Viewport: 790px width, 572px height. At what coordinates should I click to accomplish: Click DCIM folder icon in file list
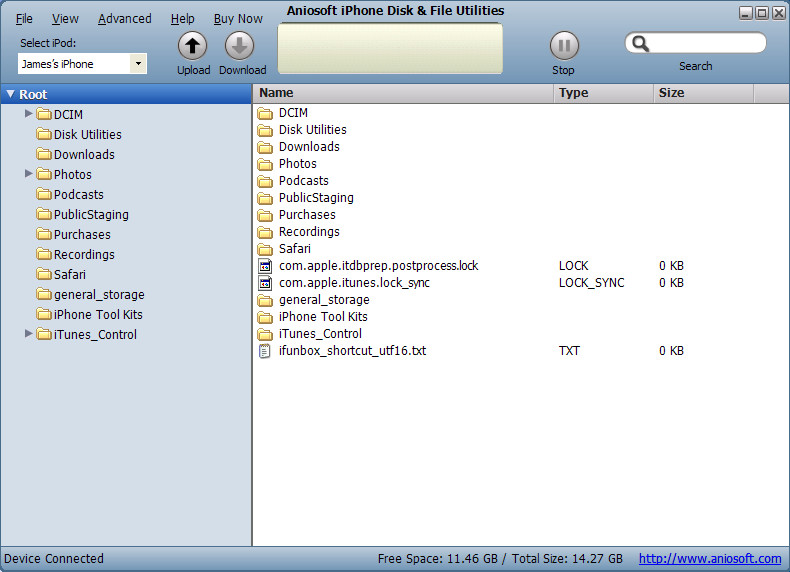tap(265, 113)
